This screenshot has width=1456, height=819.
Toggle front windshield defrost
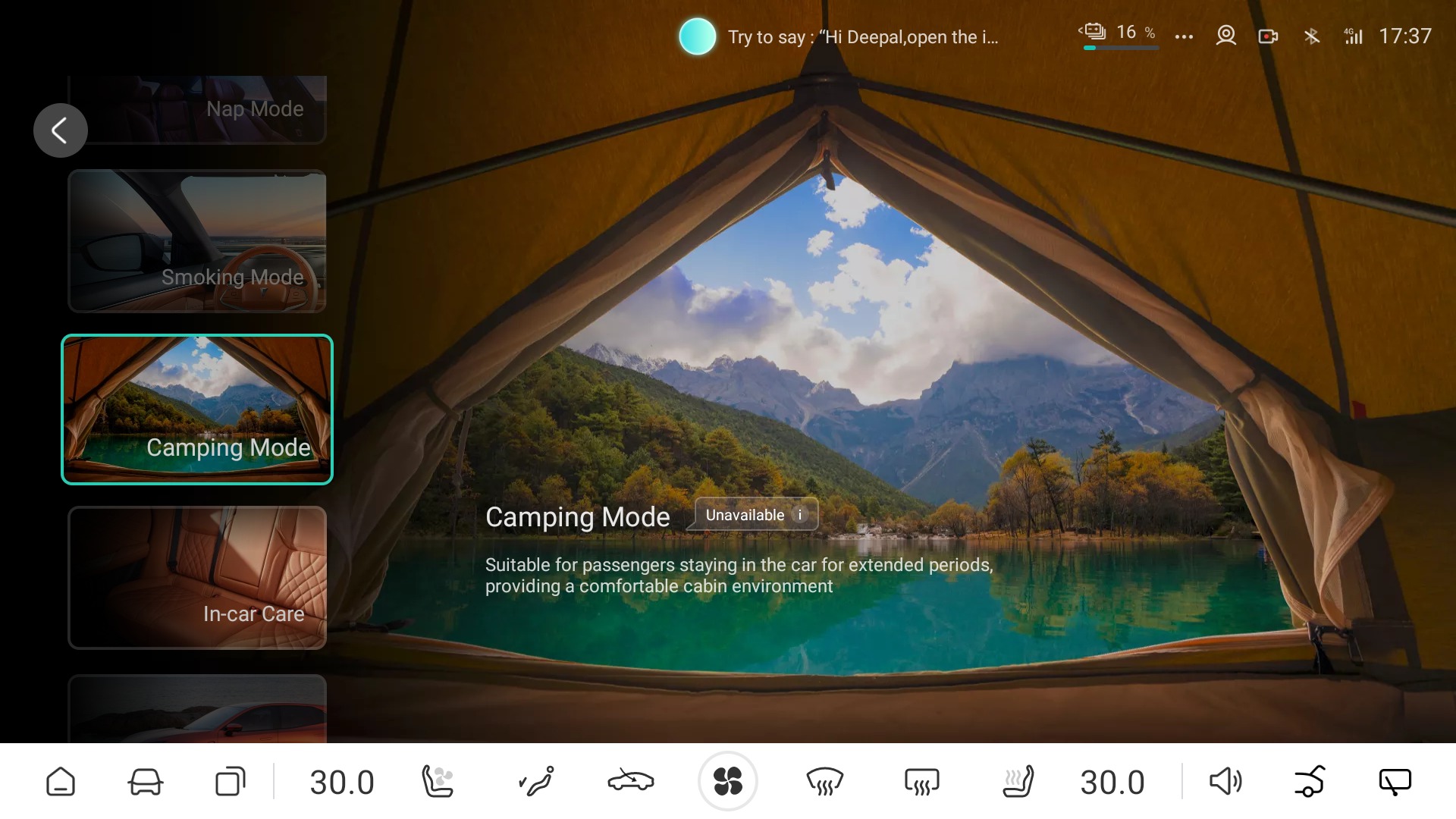824,782
